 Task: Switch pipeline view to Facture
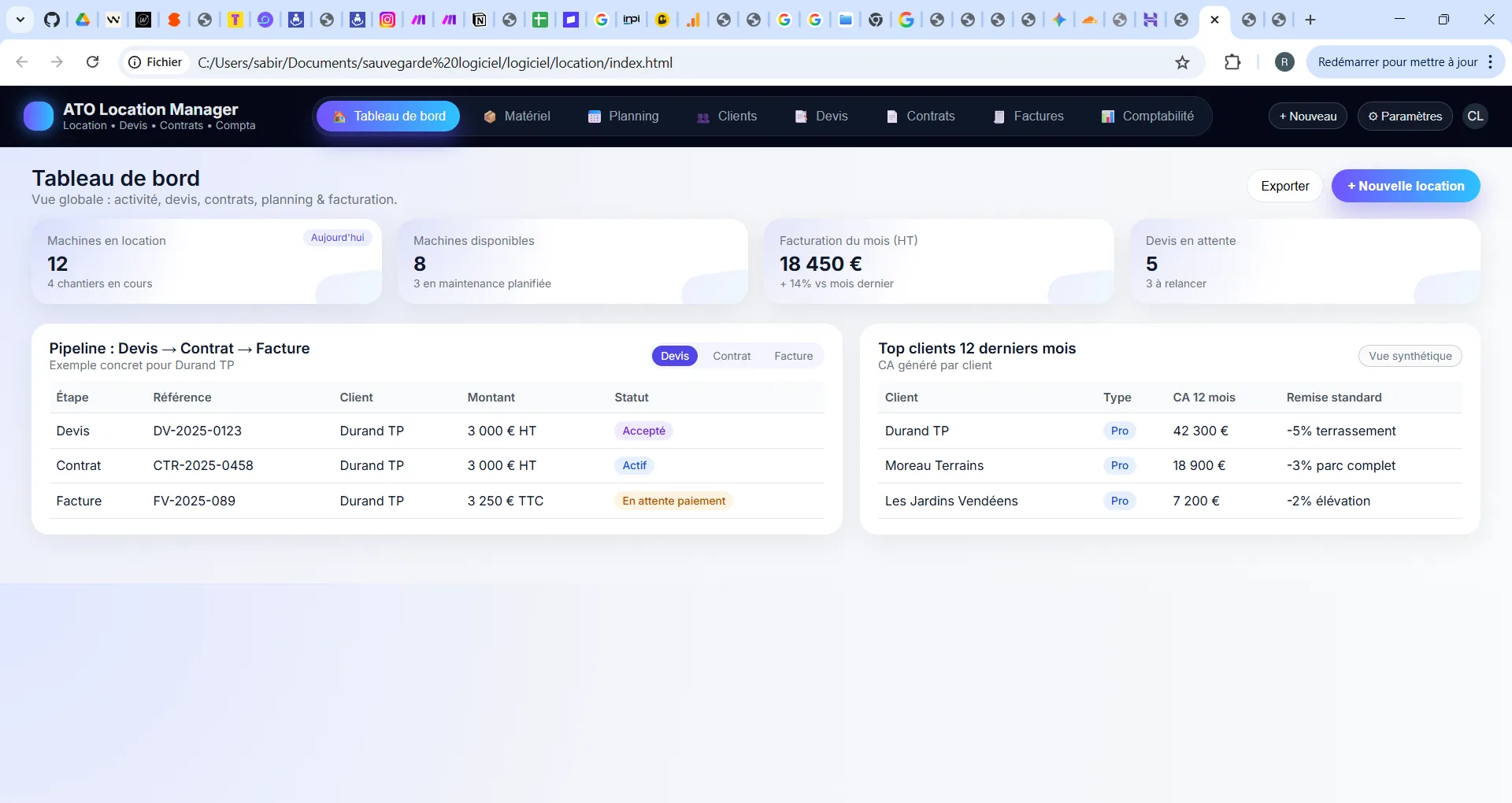point(794,356)
